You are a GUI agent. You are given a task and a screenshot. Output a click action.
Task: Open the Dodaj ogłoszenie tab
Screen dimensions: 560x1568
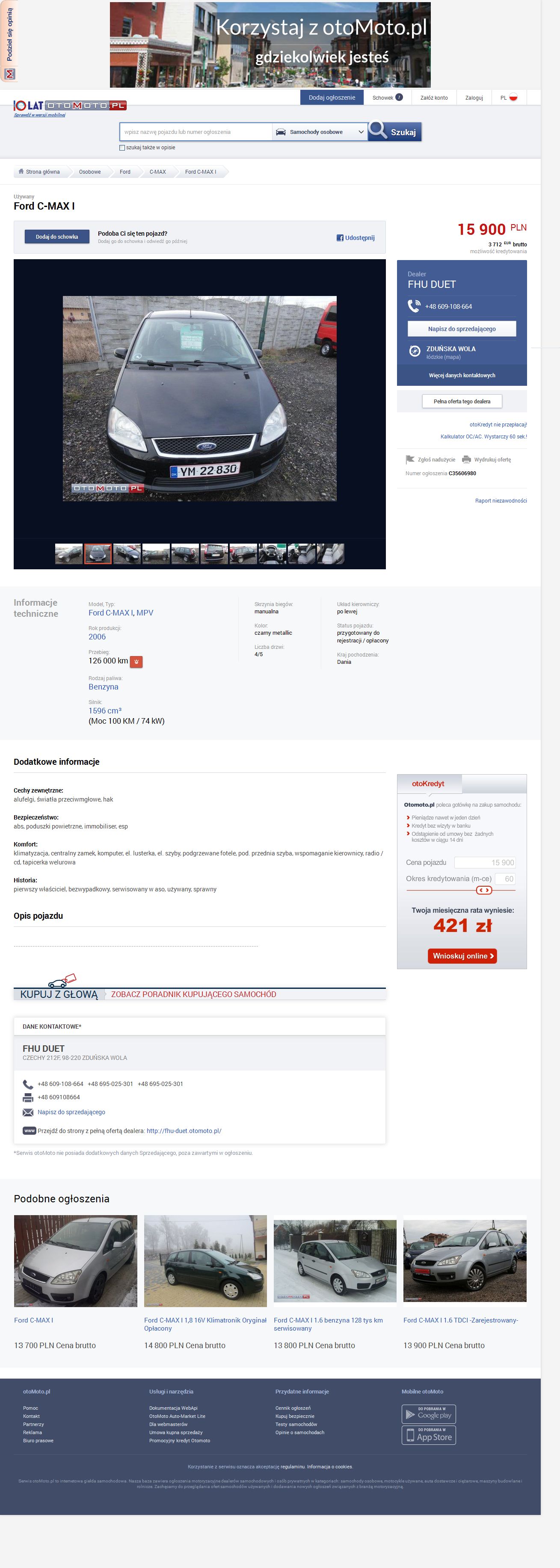[332, 98]
